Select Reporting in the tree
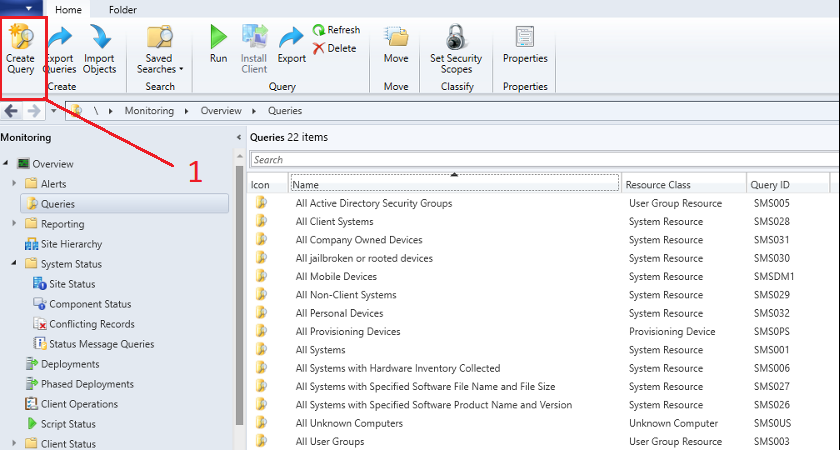840x450 pixels. [63, 224]
